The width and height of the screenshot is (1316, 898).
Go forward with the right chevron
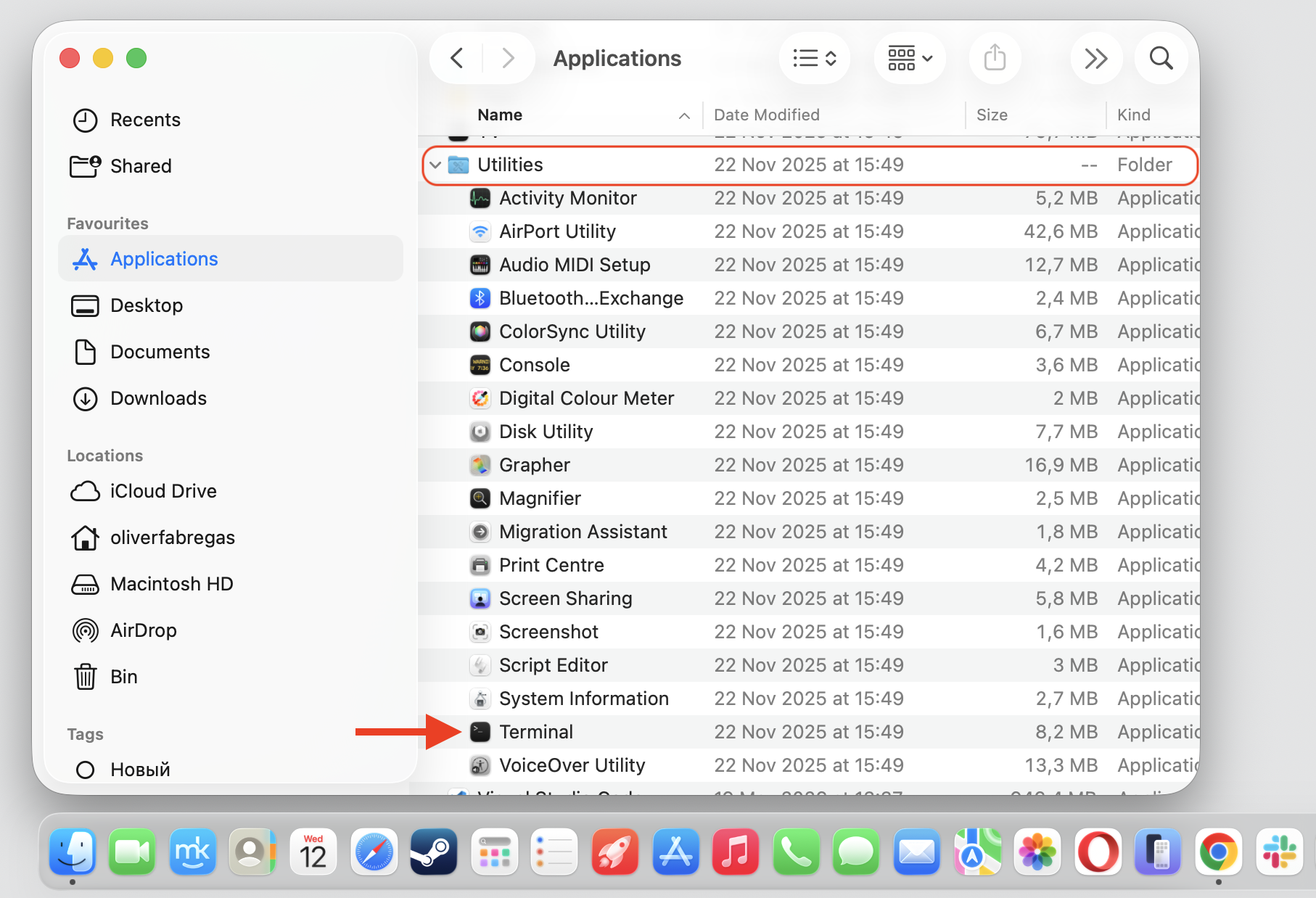coord(508,58)
